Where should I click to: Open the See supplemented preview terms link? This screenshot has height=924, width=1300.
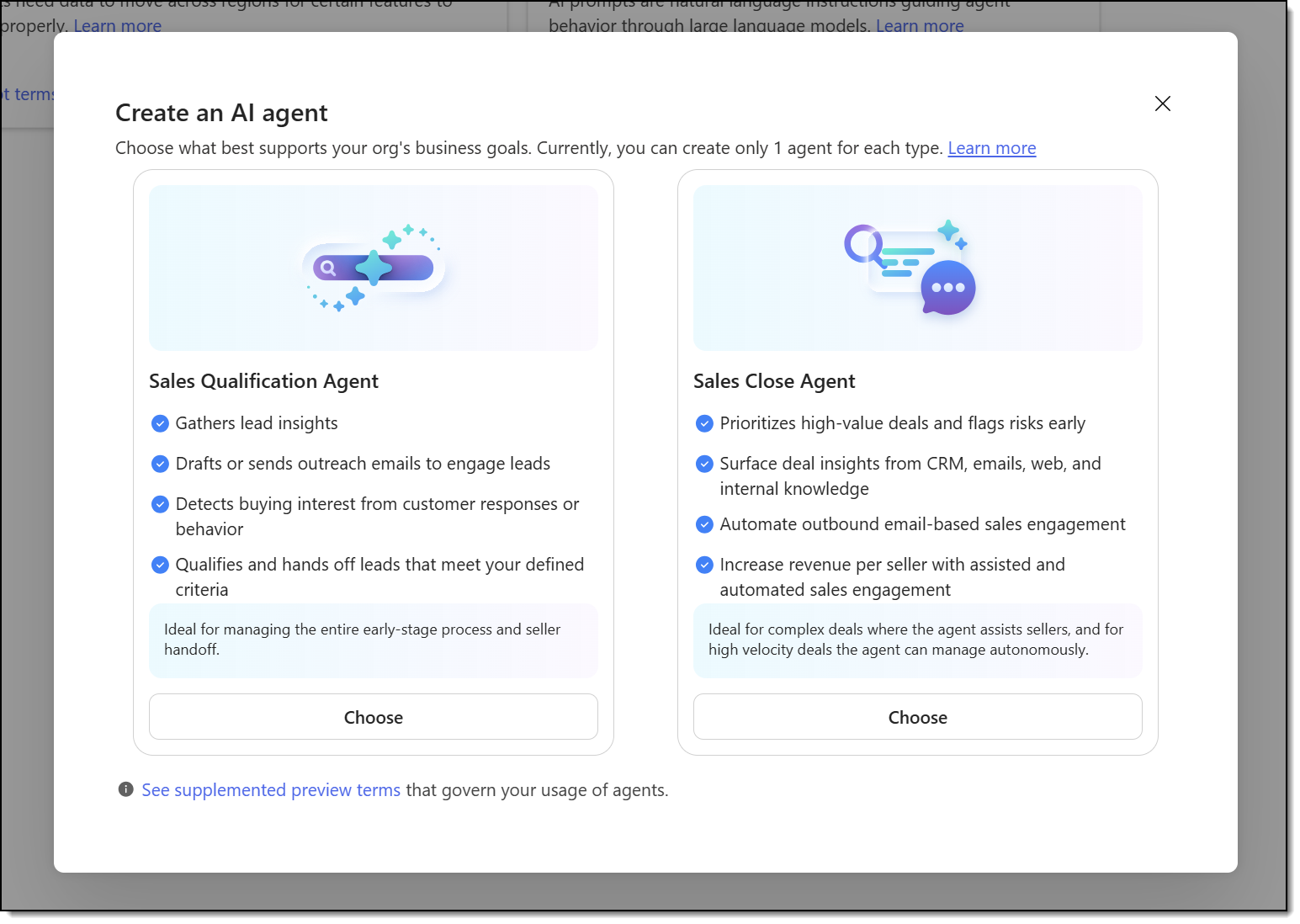click(x=271, y=790)
